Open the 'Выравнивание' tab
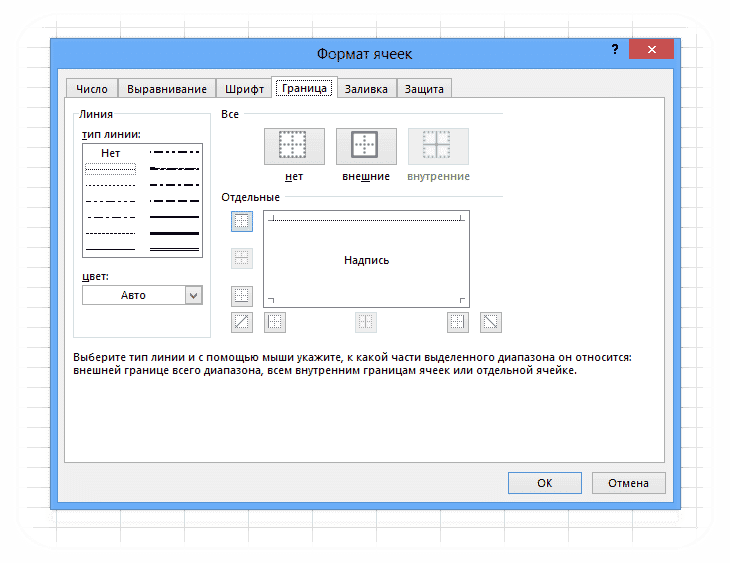730x563 pixels. pos(167,88)
